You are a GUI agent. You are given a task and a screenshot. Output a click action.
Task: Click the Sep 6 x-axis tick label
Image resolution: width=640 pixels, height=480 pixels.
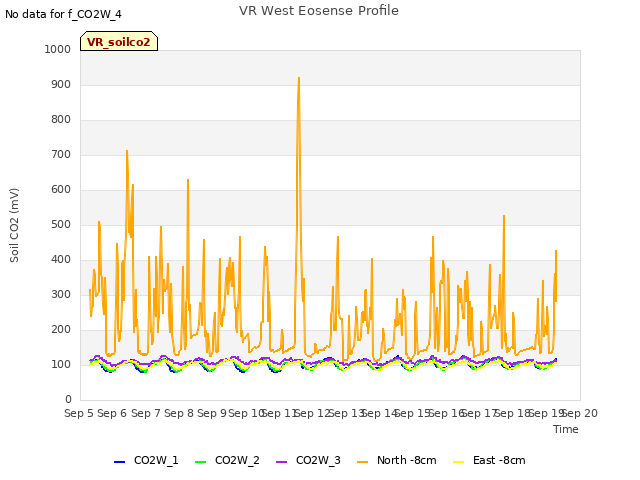point(112,413)
